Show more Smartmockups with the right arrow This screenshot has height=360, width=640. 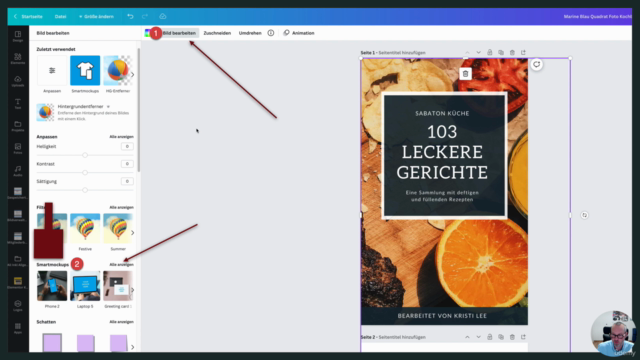[x=132, y=290]
